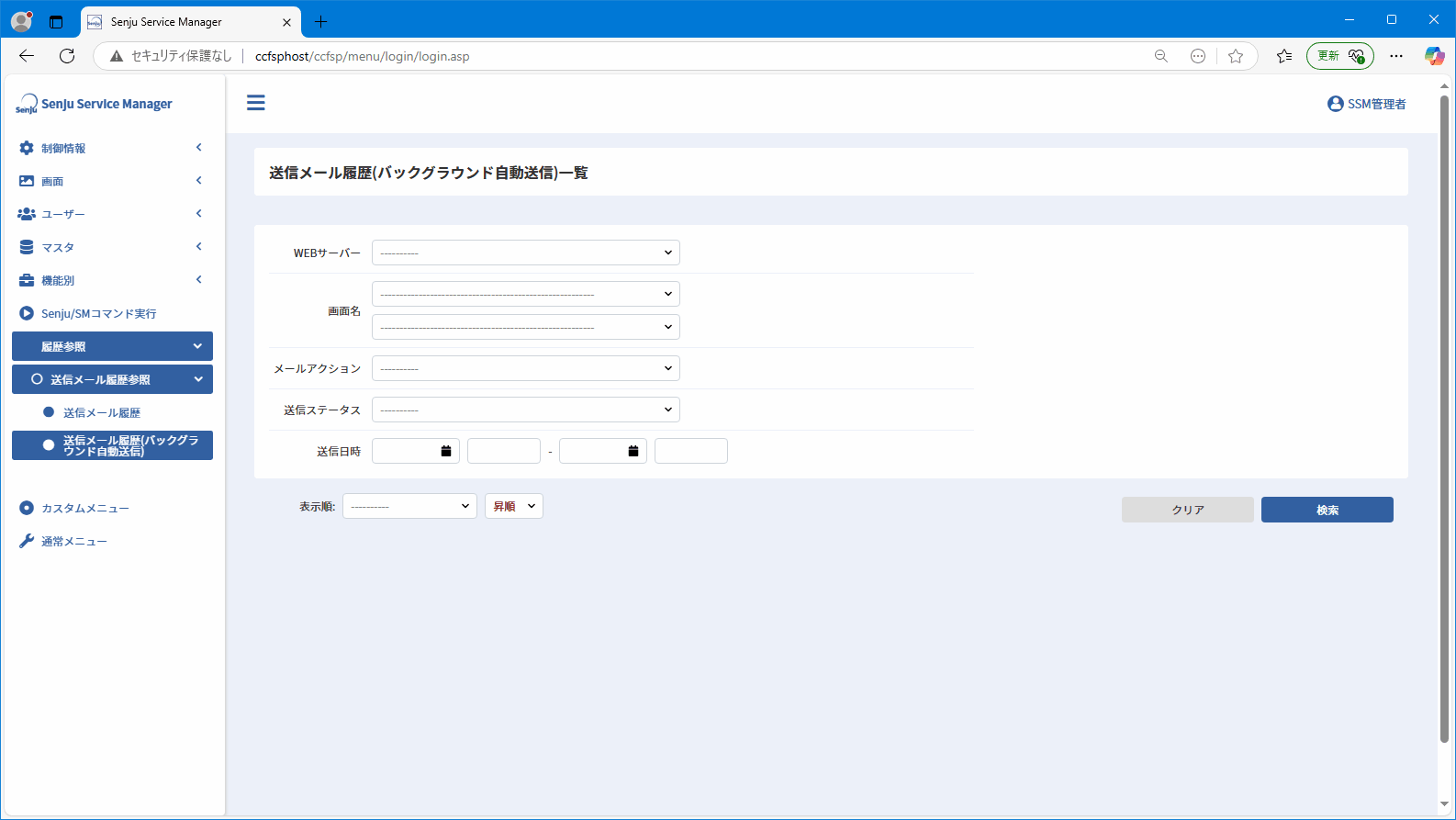Open the SSM管理者 user profile icon

(1336, 104)
